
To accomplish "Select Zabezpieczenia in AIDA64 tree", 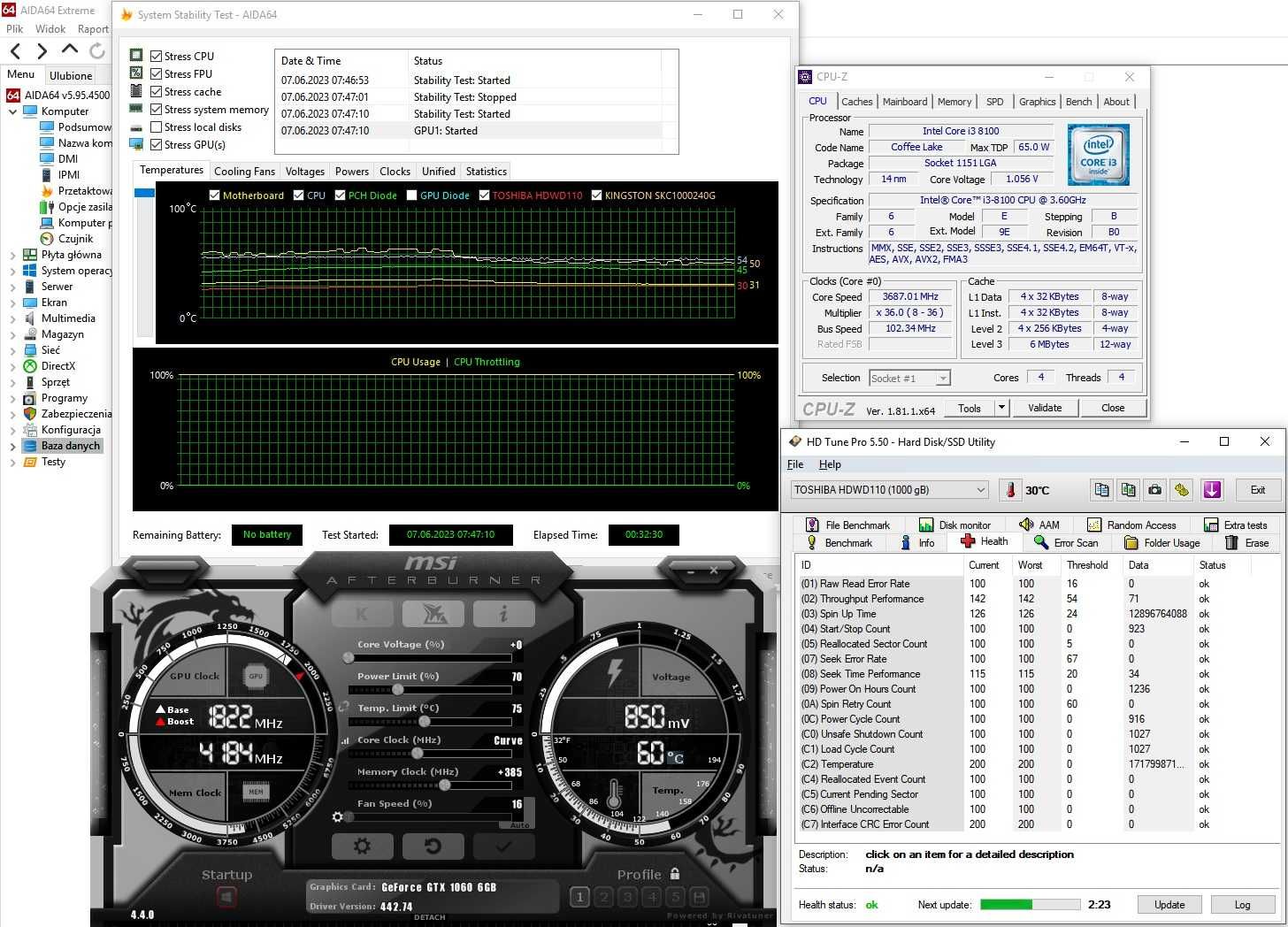I will pos(76,414).
